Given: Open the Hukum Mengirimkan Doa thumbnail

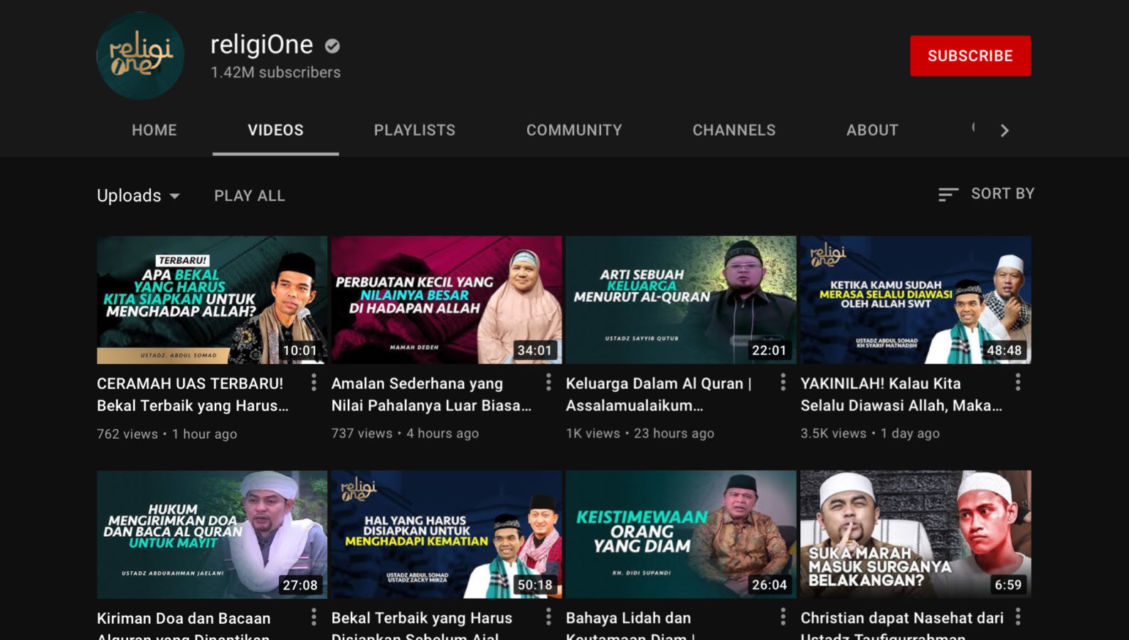Looking at the screenshot, I should [212, 534].
